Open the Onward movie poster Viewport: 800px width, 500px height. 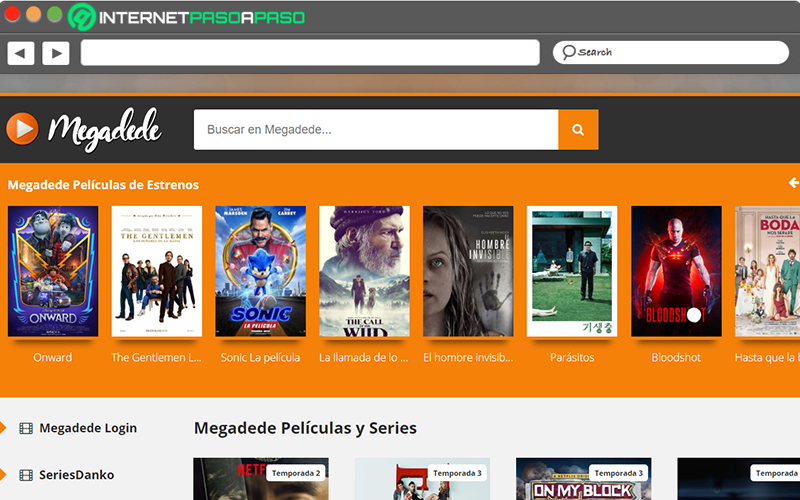pyautogui.click(x=53, y=271)
